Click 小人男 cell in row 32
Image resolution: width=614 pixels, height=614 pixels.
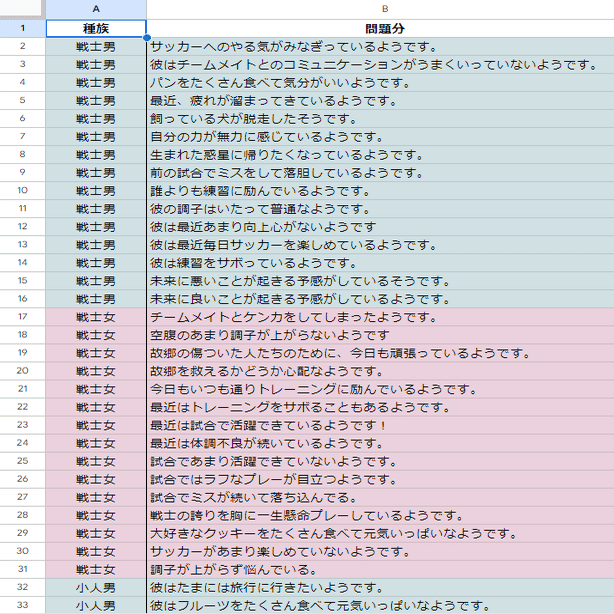(x=96, y=587)
